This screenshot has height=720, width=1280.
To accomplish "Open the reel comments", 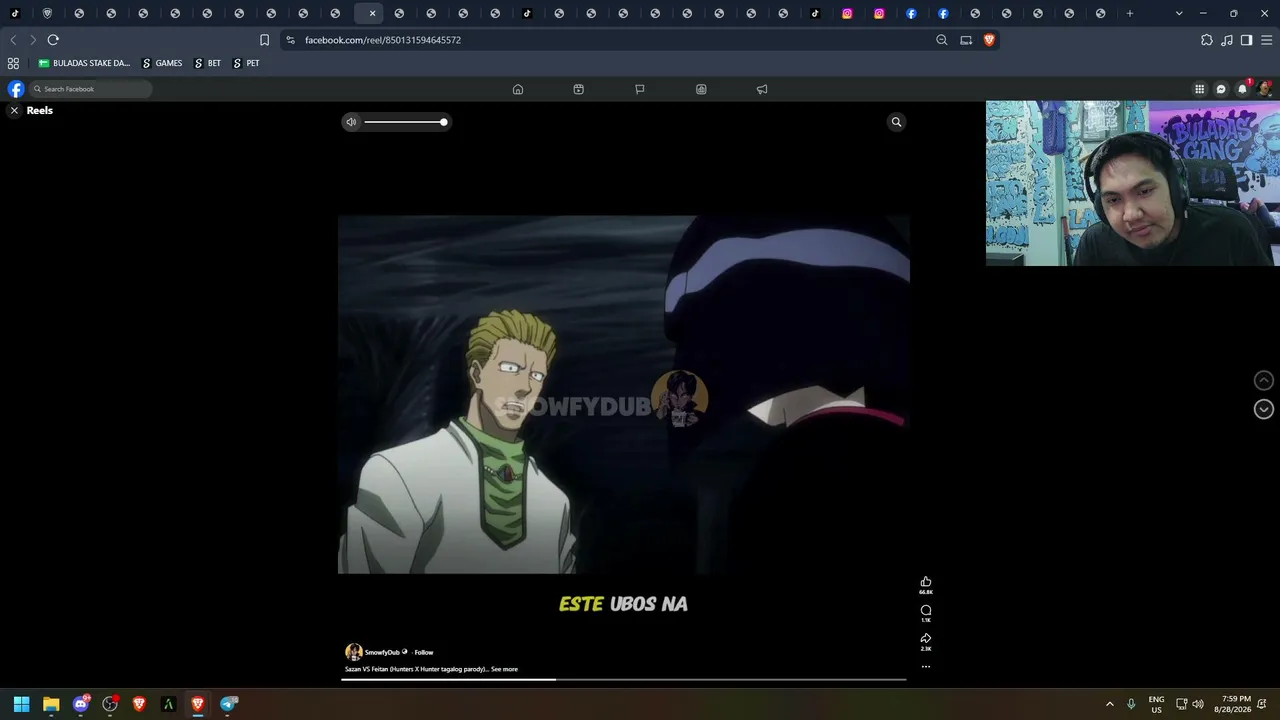I will click(x=926, y=610).
